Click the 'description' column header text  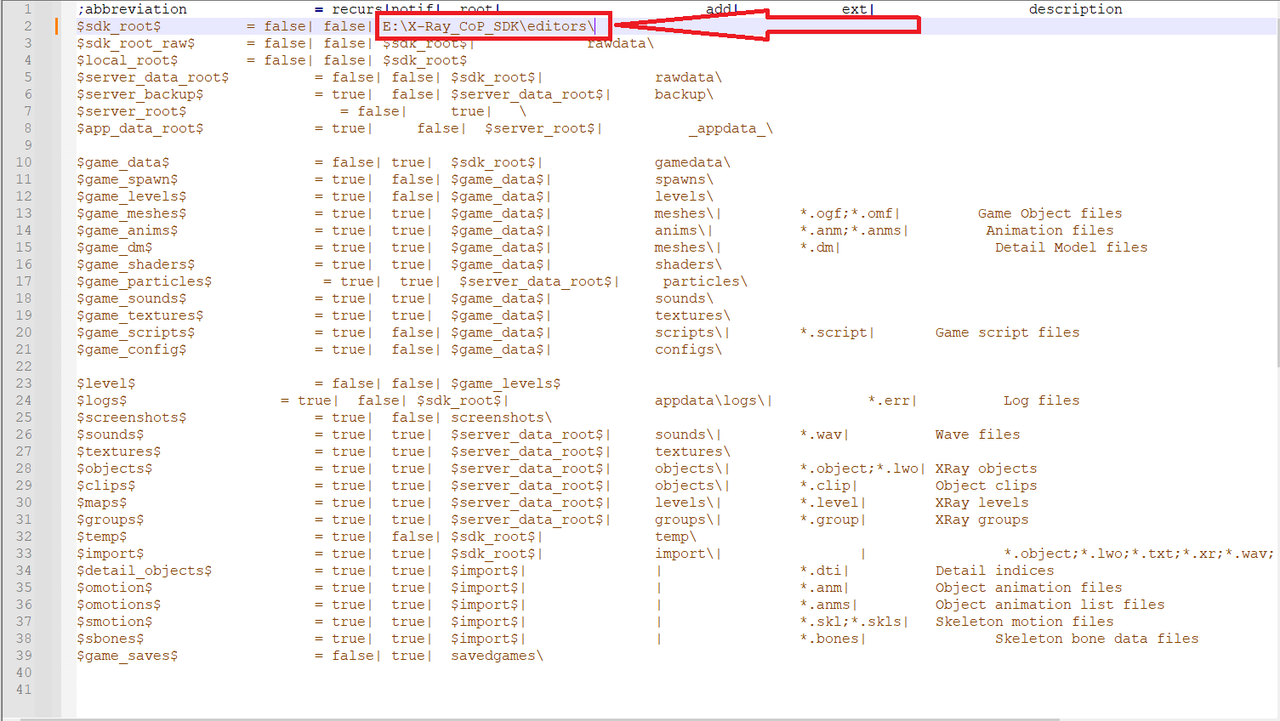coord(1076,9)
